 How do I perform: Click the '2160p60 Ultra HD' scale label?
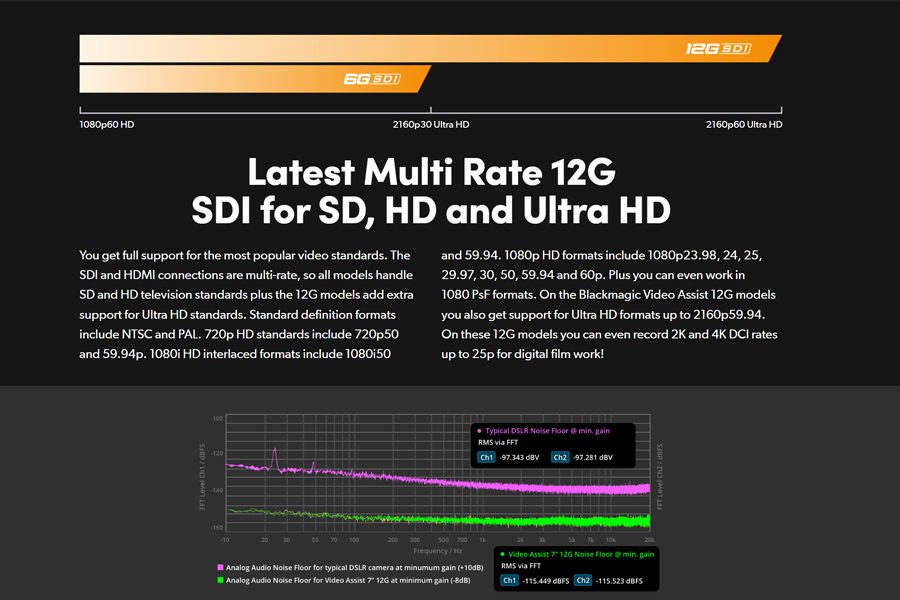point(744,125)
